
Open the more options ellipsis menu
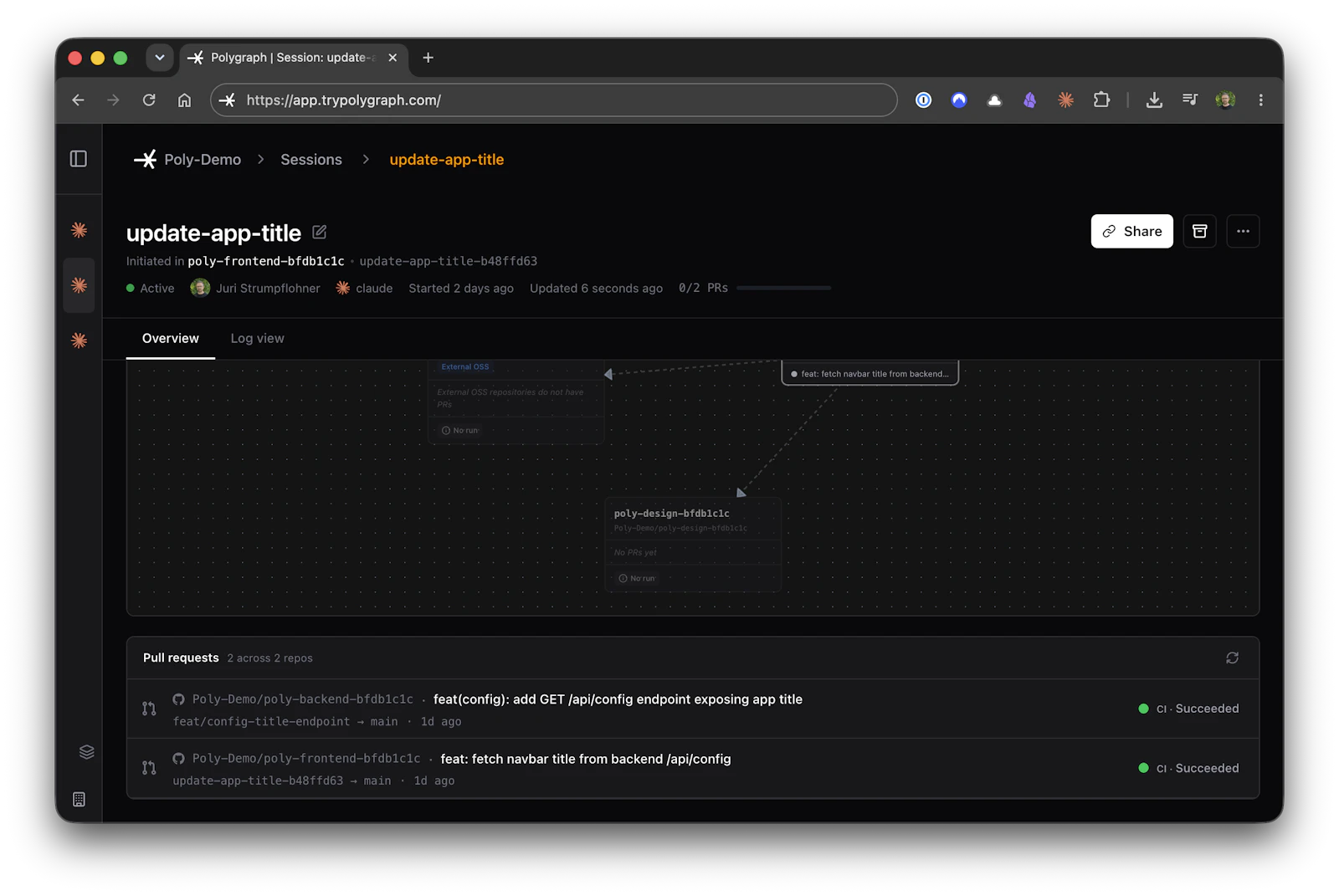[x=1243, y=232]
